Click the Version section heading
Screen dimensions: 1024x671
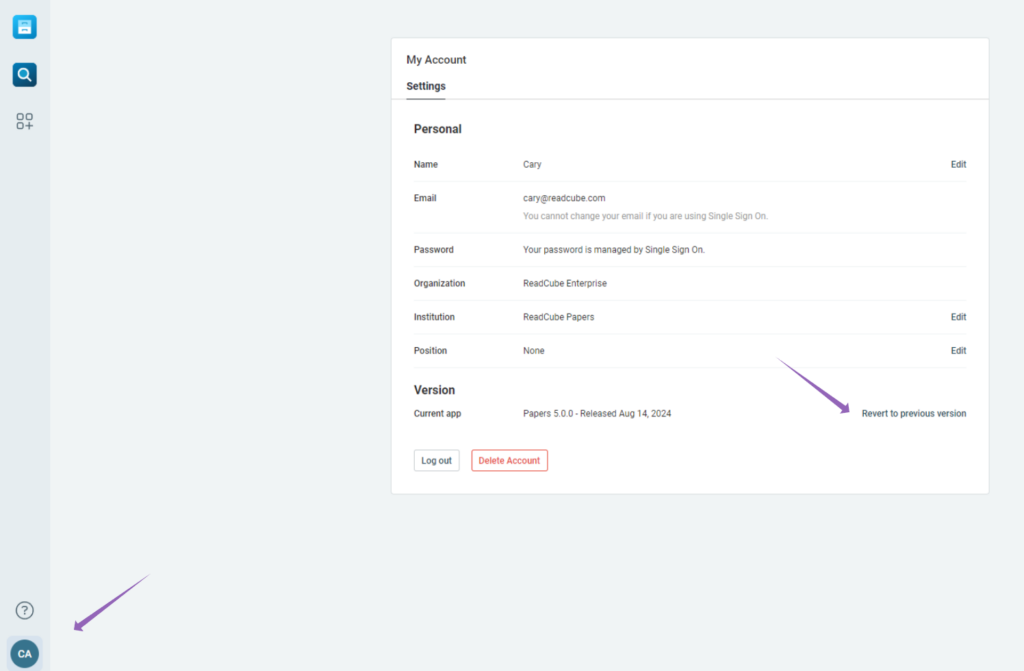click(434, 390)
